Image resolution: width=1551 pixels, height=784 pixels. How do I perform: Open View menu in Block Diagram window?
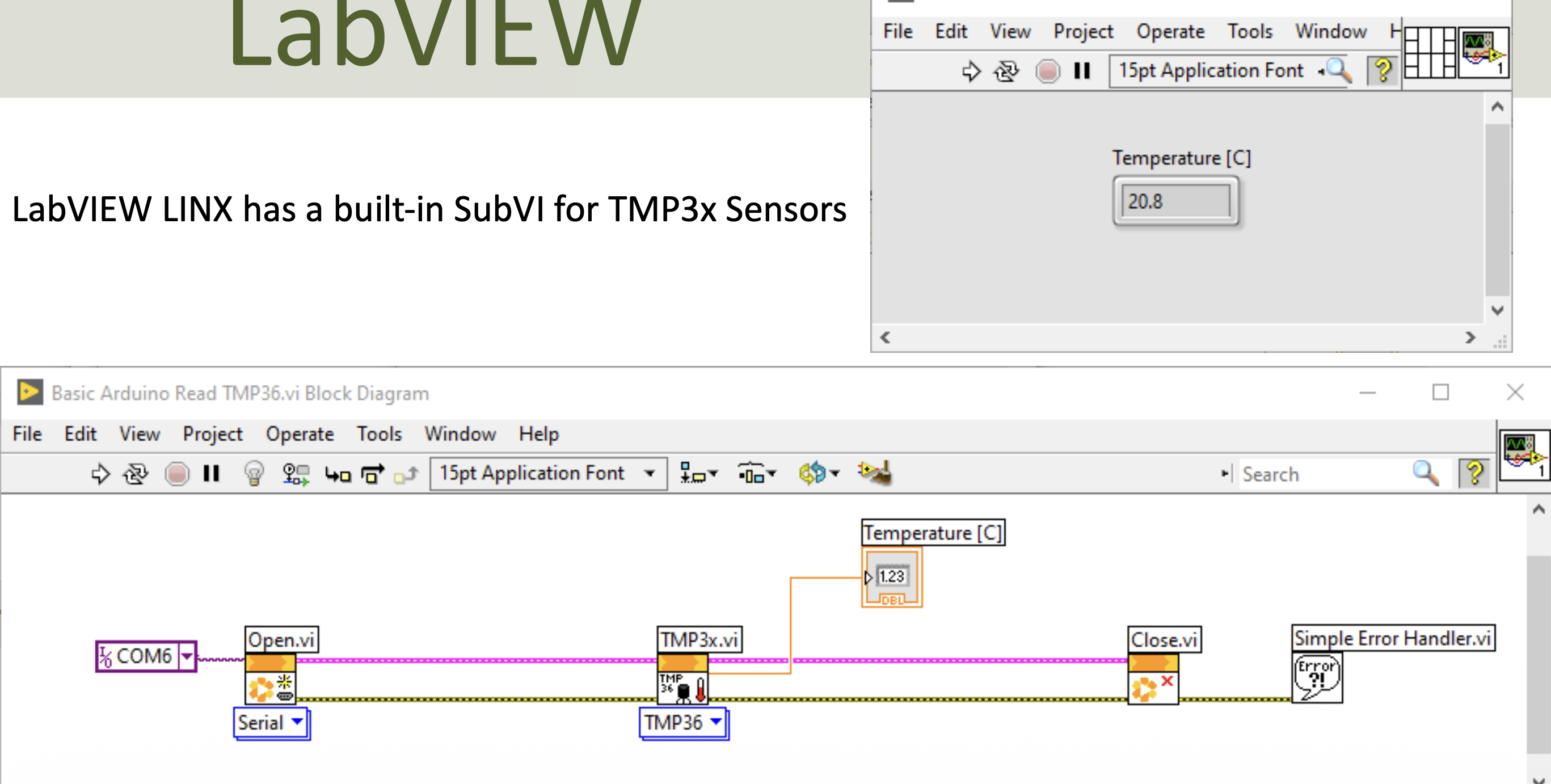click(x=140, y=434)
